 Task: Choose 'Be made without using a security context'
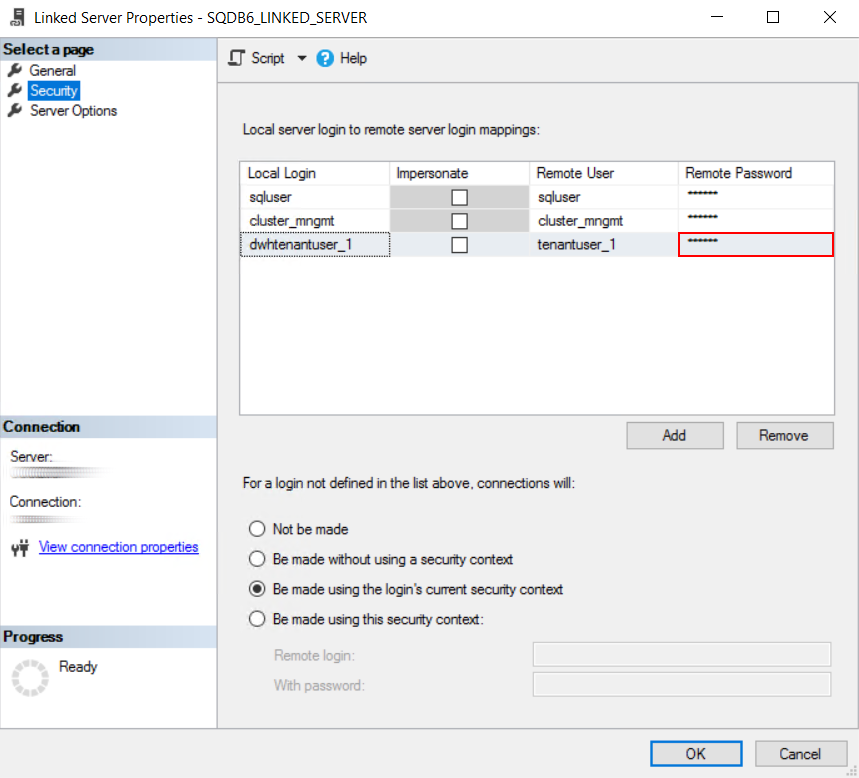(x=257, y=559)
